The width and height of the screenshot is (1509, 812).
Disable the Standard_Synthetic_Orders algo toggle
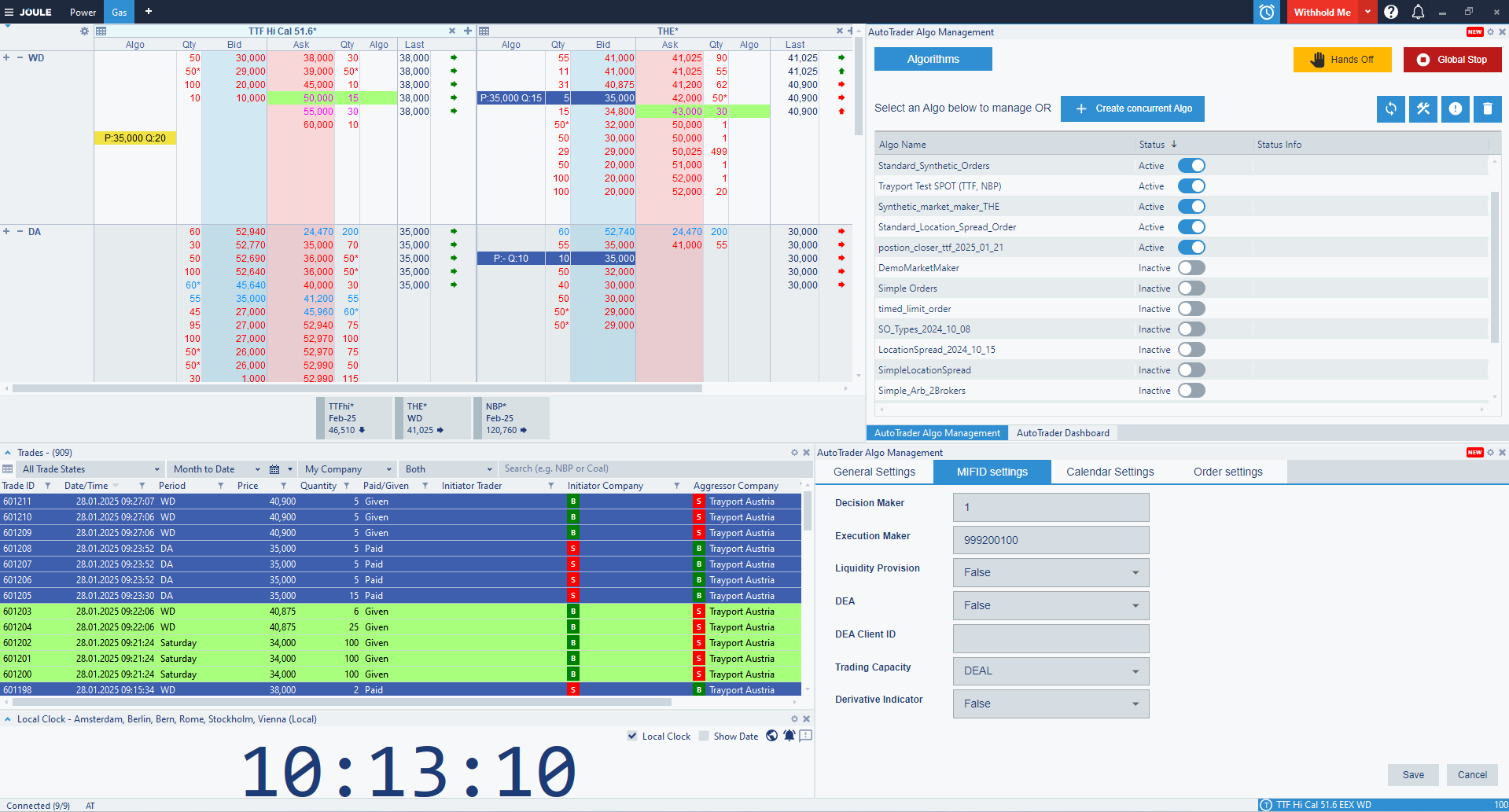[1191, 166]
